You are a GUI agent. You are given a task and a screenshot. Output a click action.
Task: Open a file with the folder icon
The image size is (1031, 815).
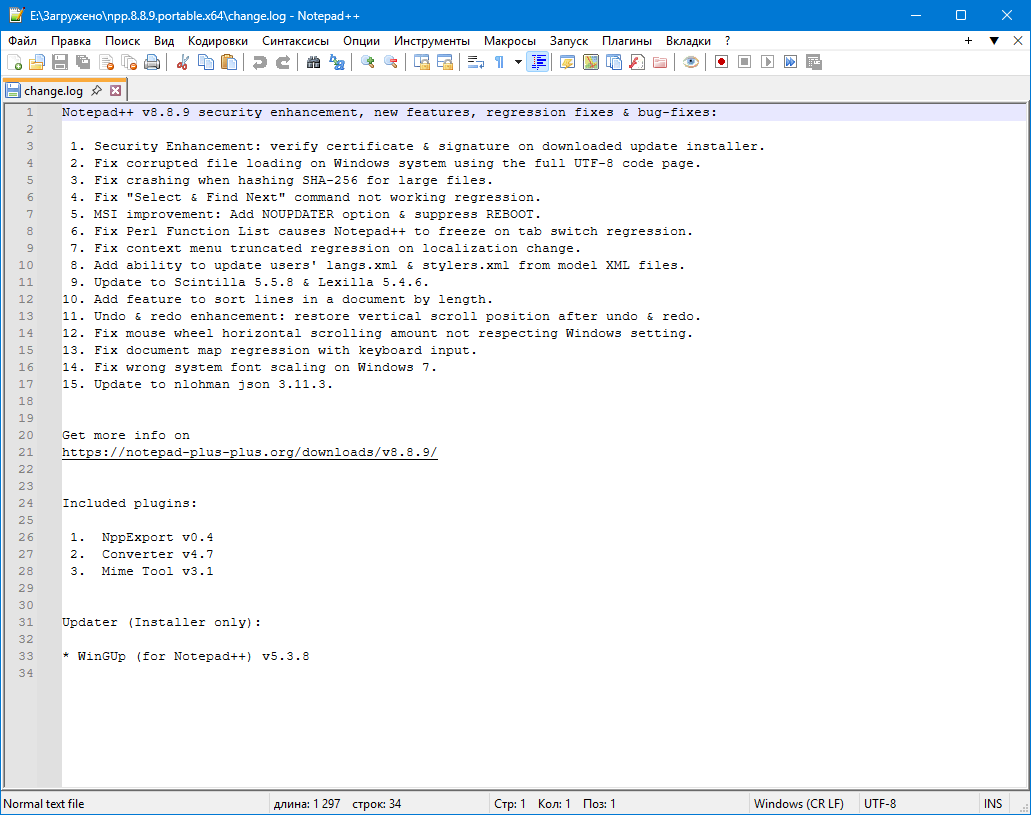[x=37, y=62]
